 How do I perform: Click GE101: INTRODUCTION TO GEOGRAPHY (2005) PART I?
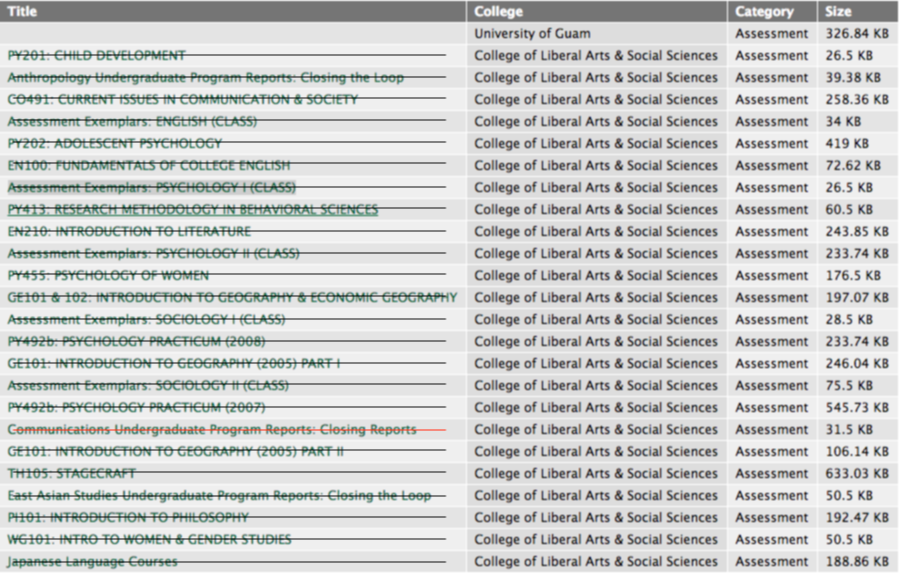pyautogui.click(x=174, y=364)
